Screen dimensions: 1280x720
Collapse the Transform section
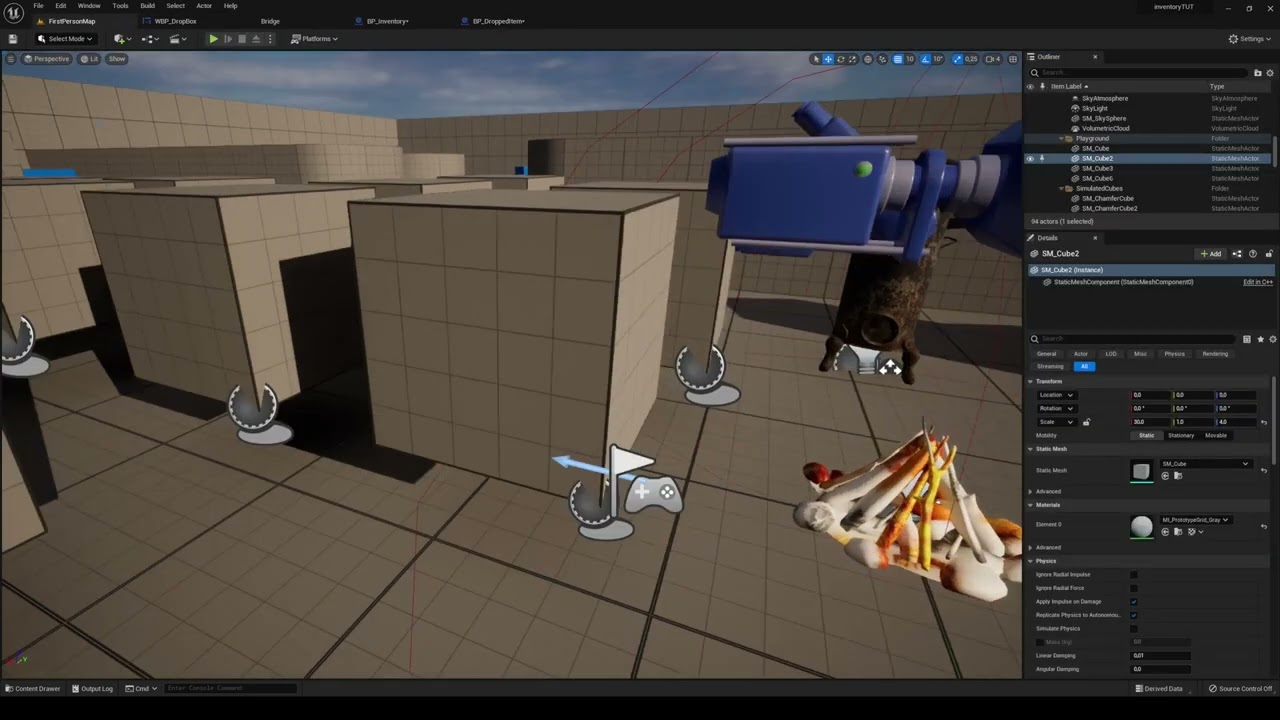(1031, 381)
